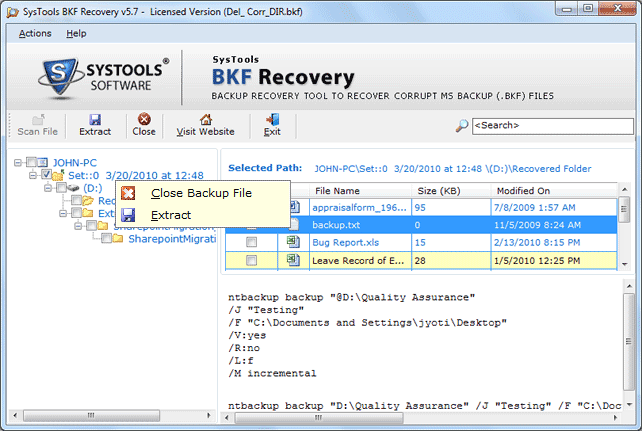Collapse the (D:) drive node

click(x=48, y=188)
